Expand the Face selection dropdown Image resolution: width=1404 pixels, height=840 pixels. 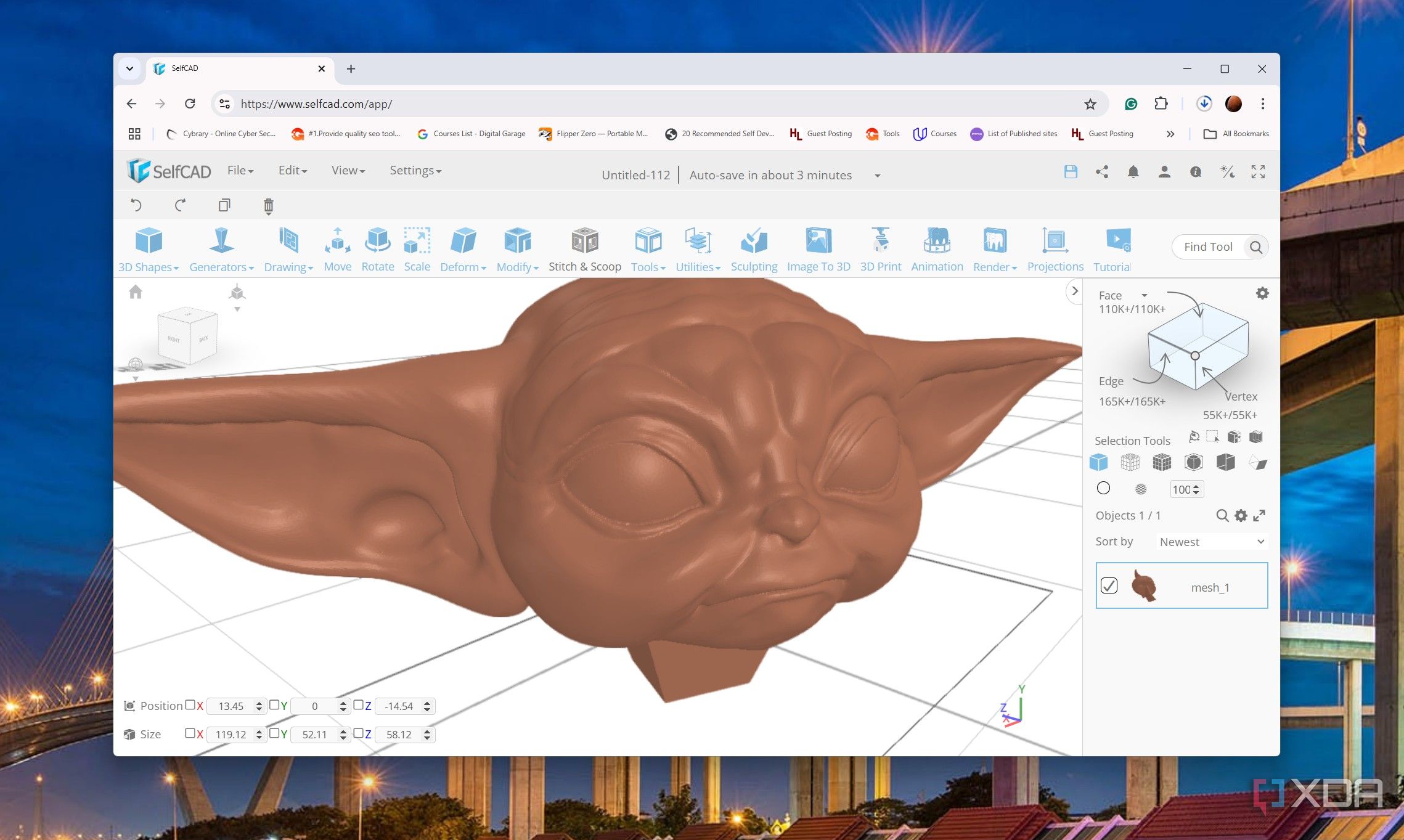tap(1145, 296)
